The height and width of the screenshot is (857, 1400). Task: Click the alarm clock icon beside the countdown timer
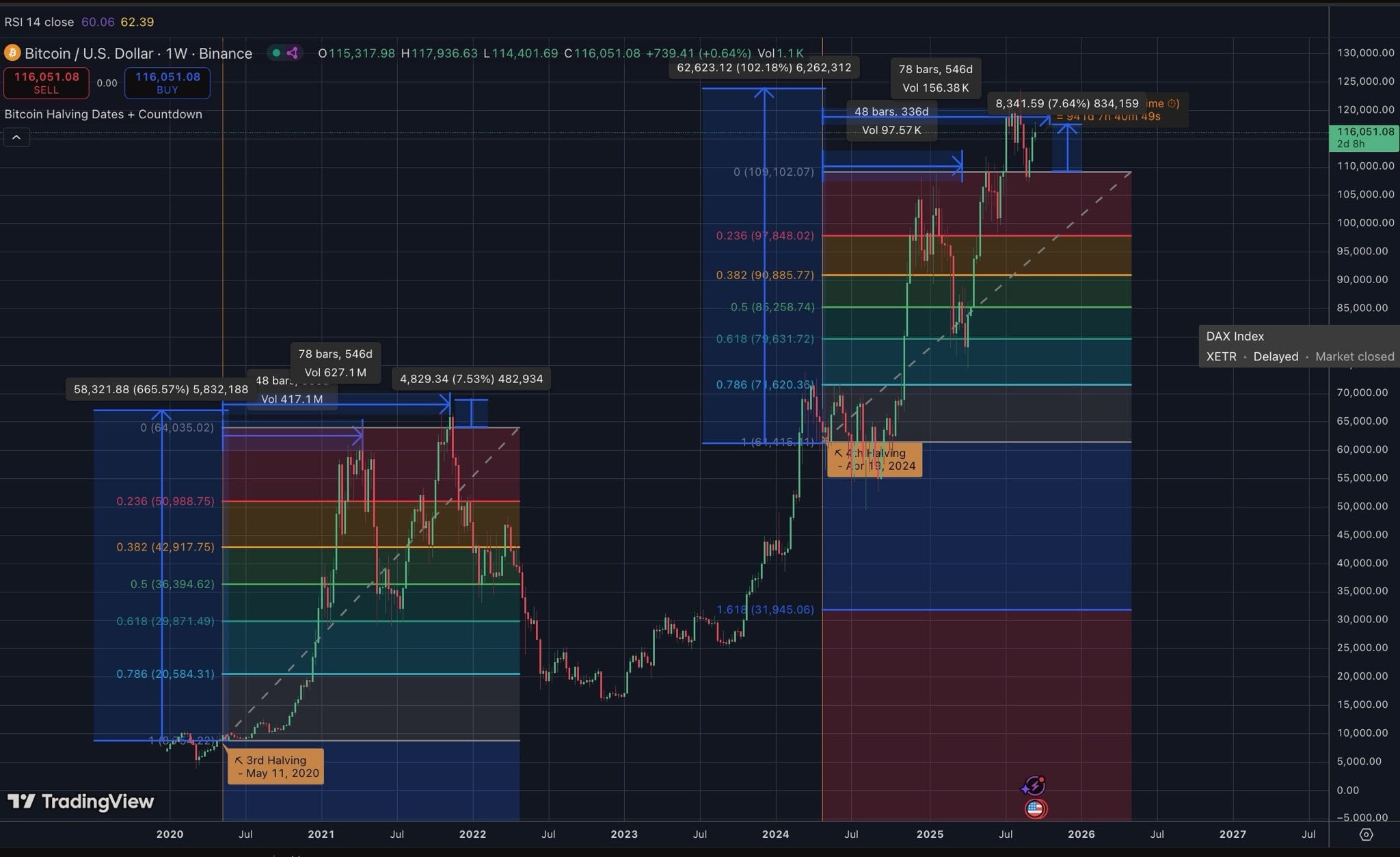point(1172,103)
